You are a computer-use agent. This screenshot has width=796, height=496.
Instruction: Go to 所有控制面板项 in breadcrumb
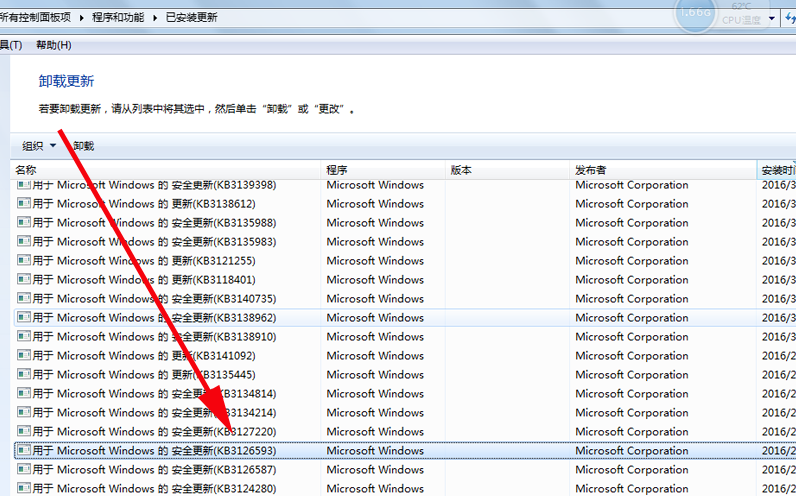35,18
